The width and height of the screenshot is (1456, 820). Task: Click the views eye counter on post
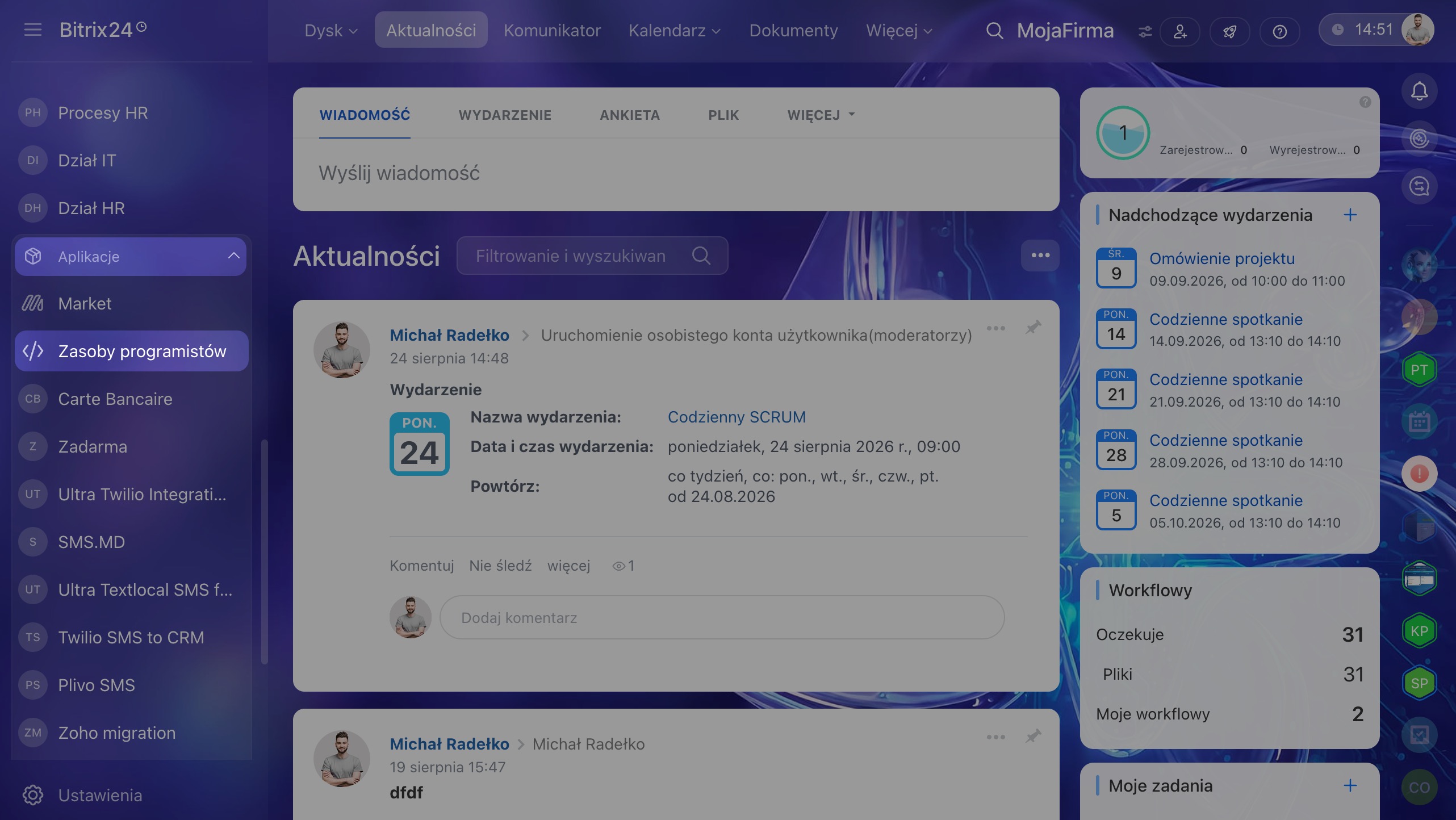click(x=623, y=566)
